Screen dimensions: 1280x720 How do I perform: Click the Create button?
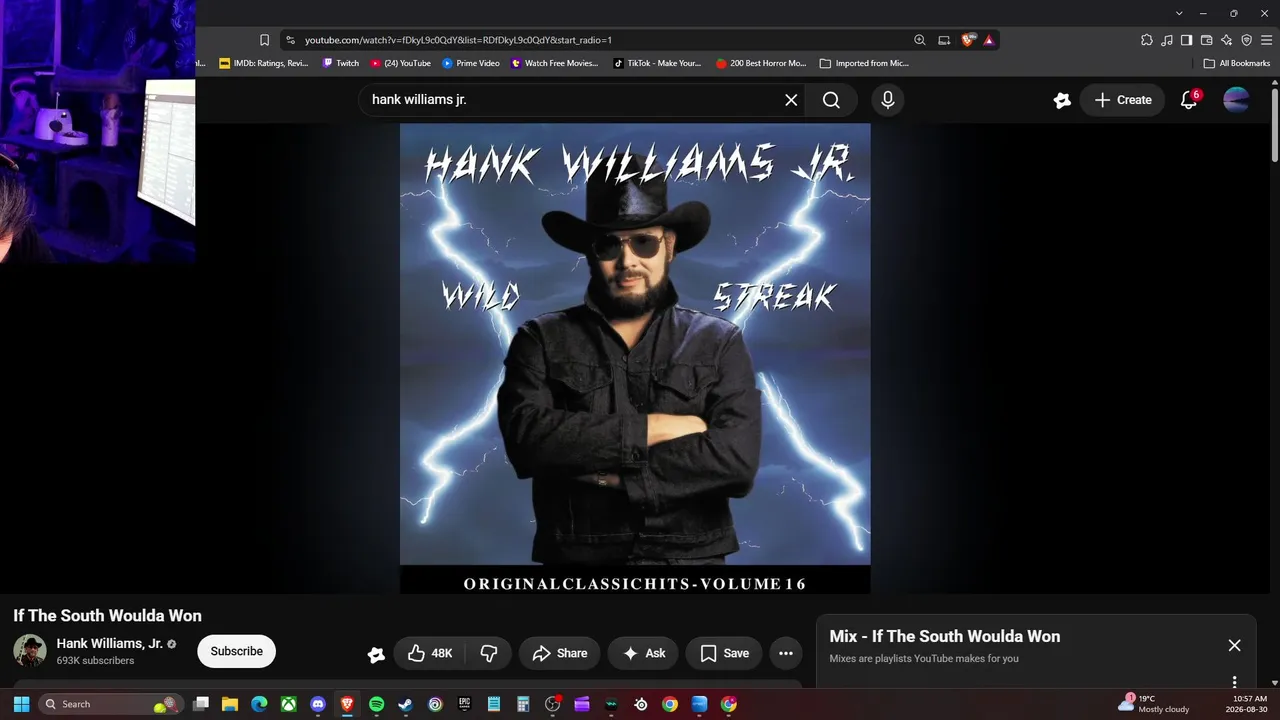click(1122, 100)
